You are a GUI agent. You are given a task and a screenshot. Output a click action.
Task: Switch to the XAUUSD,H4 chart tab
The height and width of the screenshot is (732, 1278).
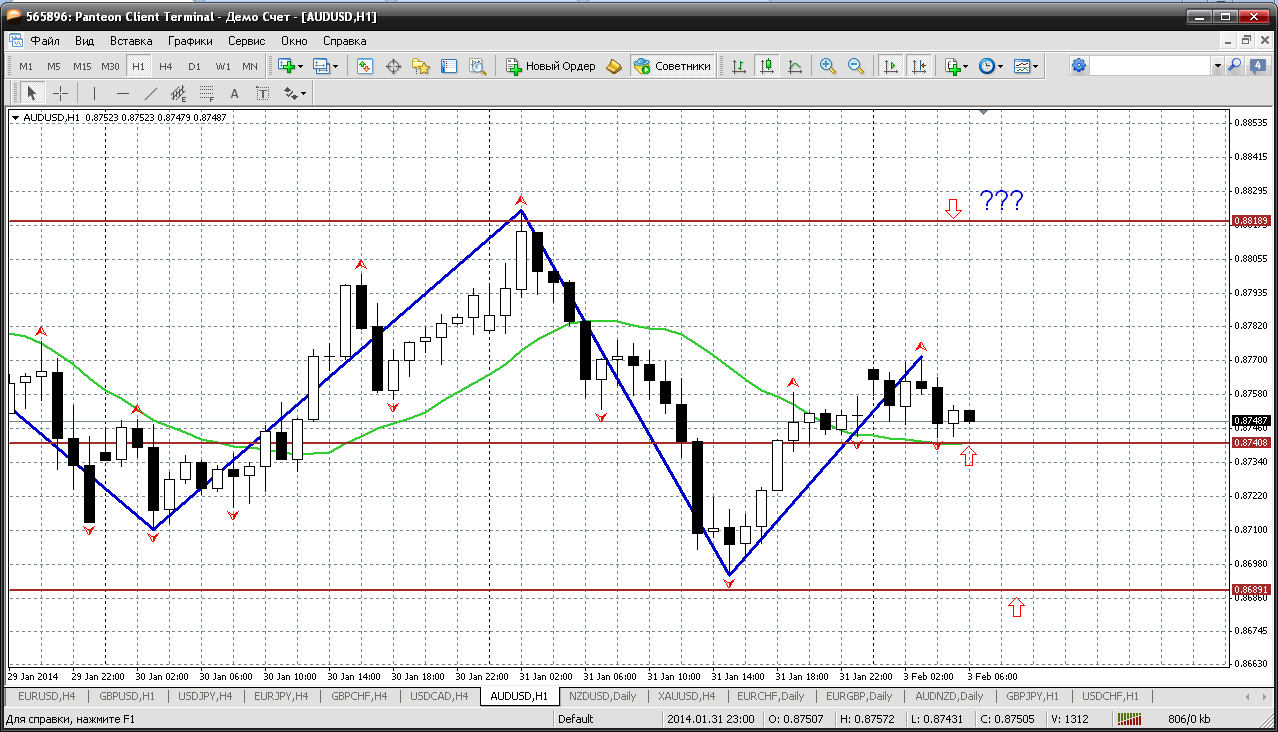point(685,696)
